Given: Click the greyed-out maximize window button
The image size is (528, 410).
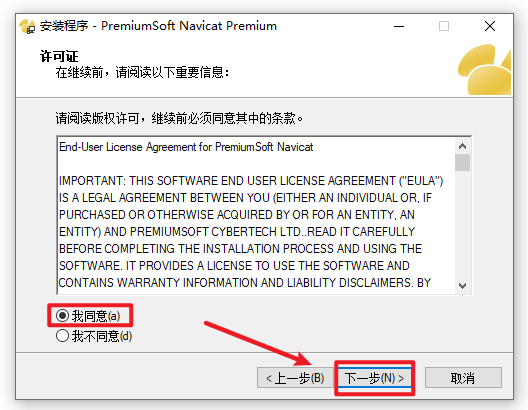Looking at the screenshot, I should pyautogui.click(x=444, y=26).
